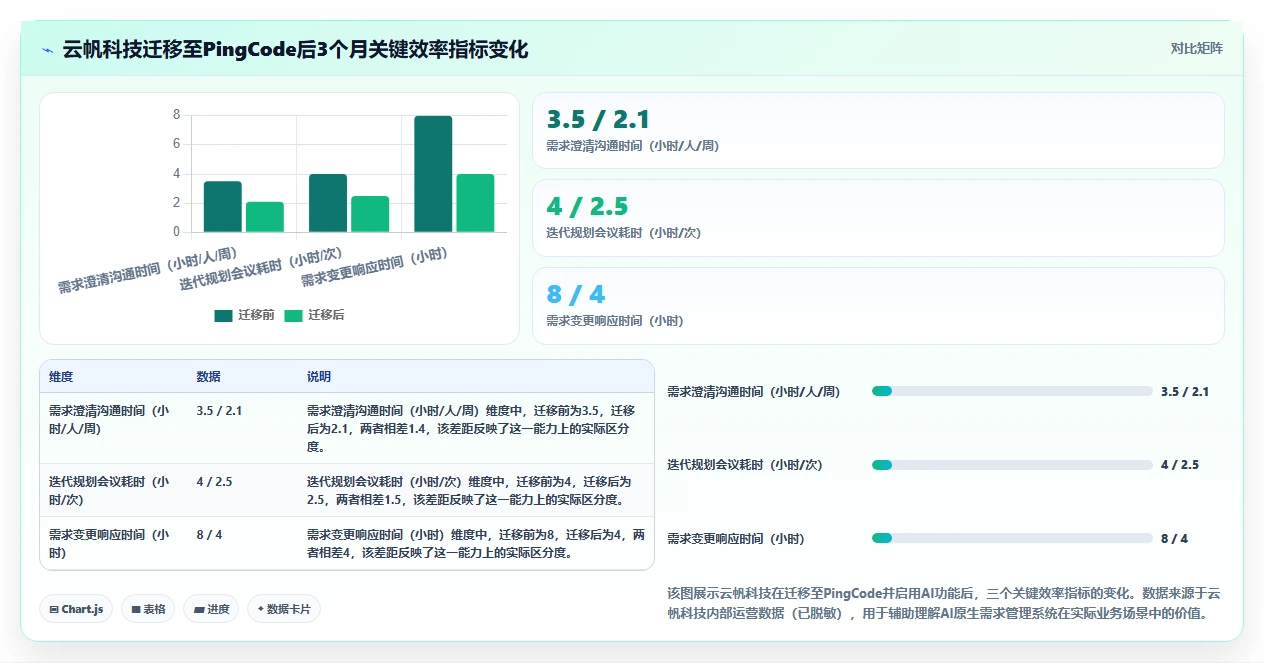
Task: Click description mentioning 两者相差4
Action: click(x=476, y=543)
